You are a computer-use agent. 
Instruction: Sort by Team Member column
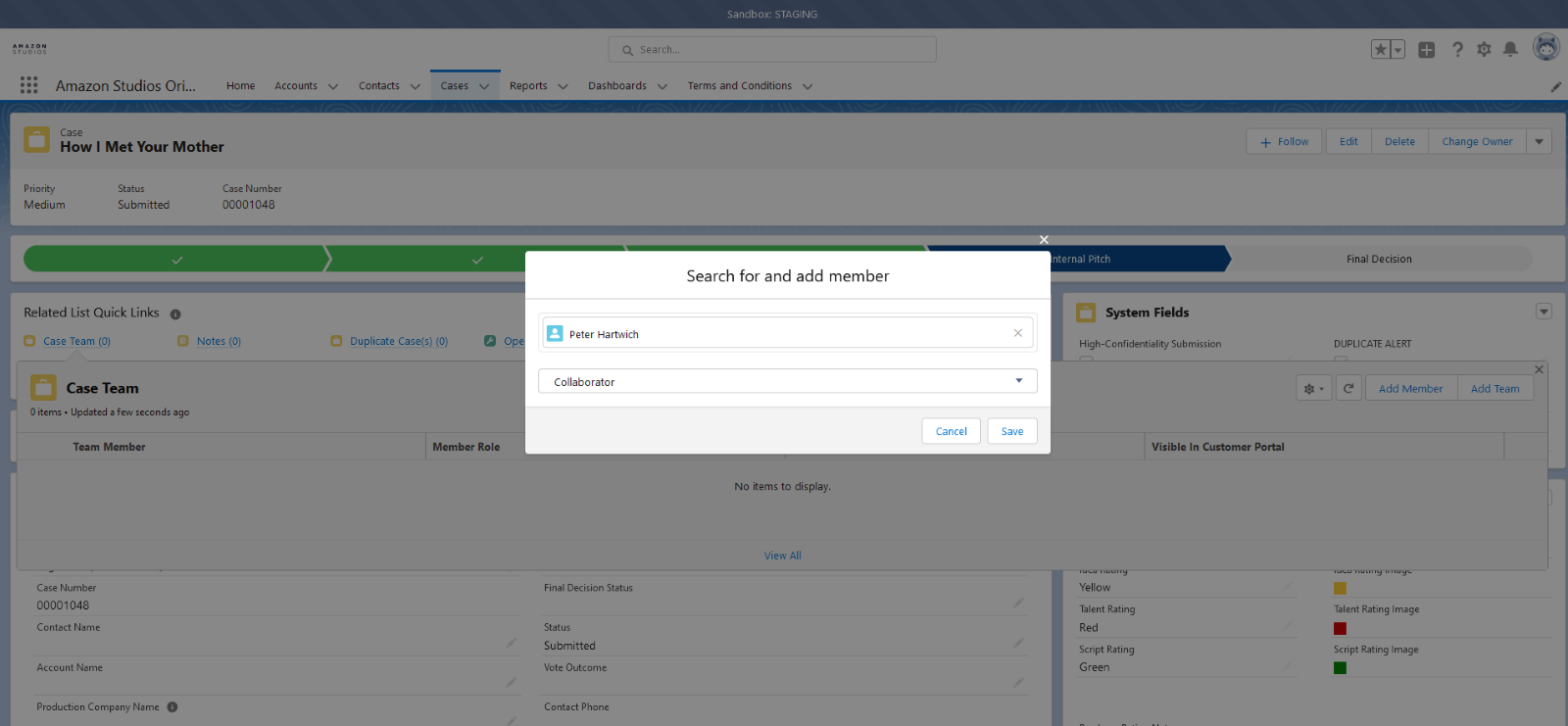click(109, 447)
